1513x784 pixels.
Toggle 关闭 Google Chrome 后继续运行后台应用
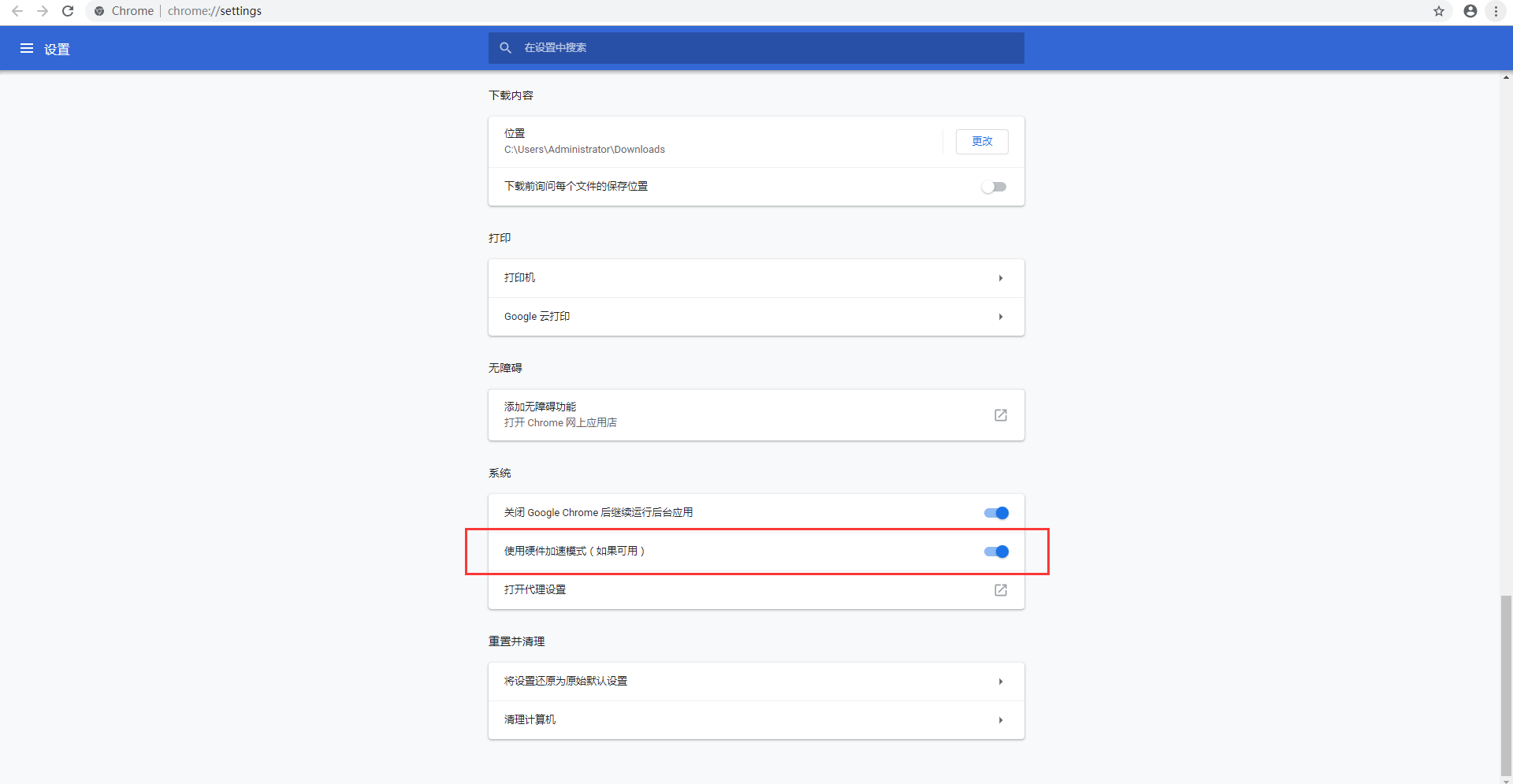(996, 513)
